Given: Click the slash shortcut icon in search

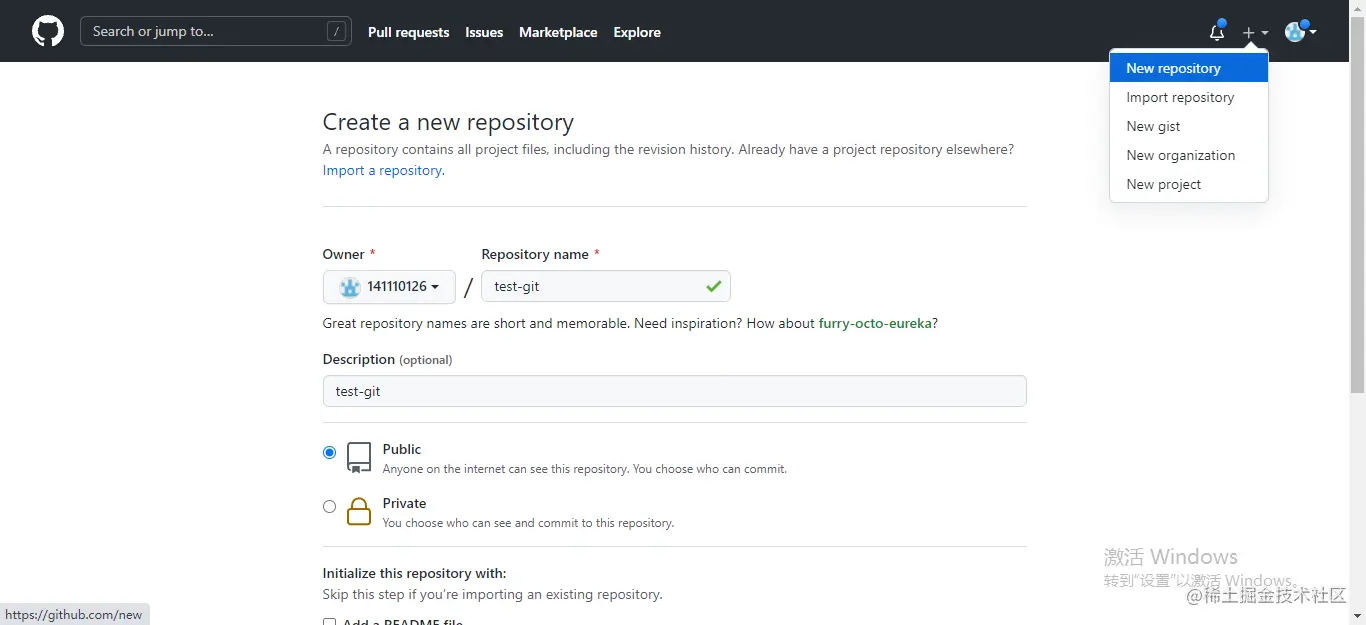Looking at the screenshot, I should click(x=337, y=32).
